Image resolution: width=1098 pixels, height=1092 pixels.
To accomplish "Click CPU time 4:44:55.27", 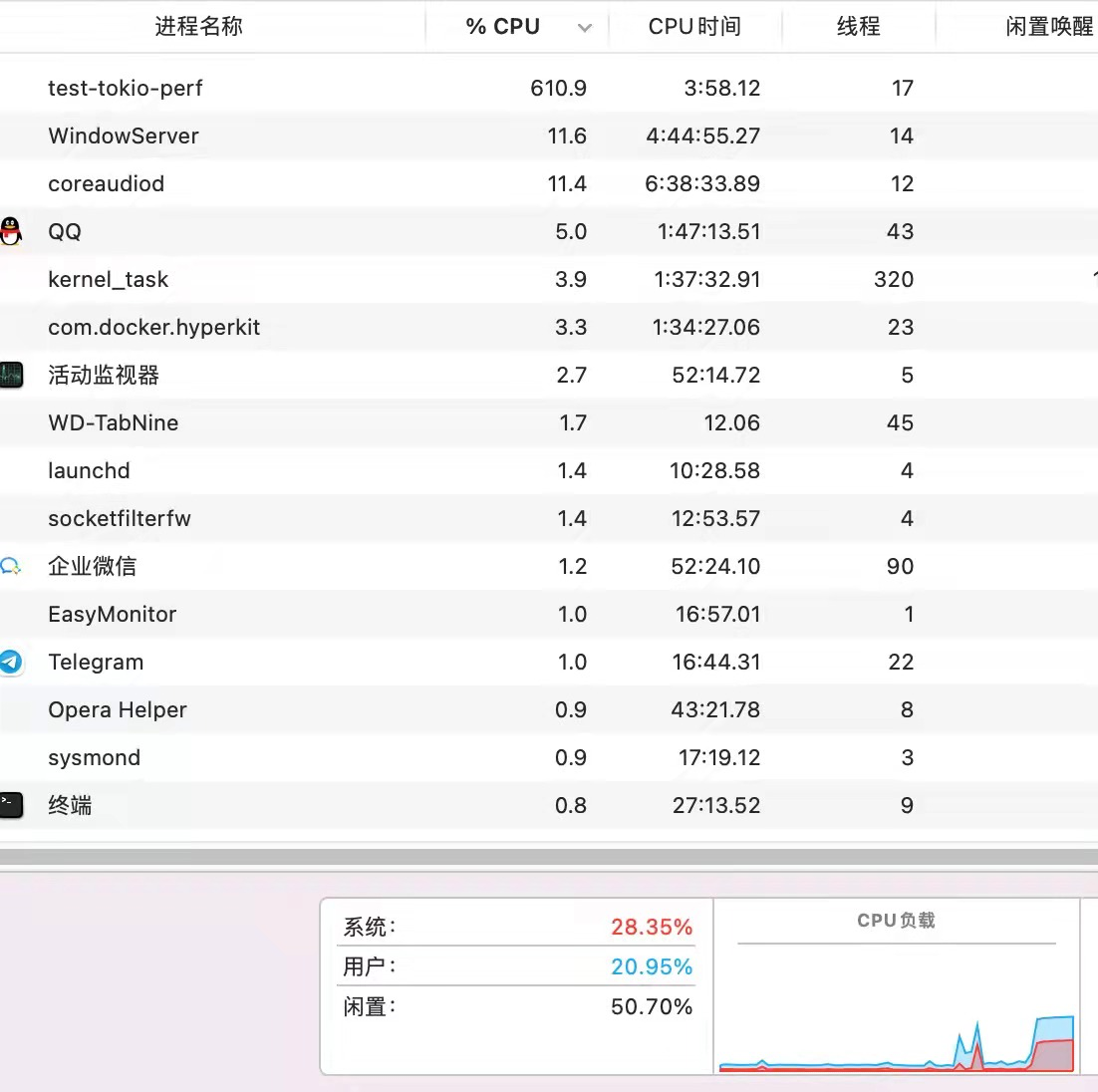I will (703, 136).
